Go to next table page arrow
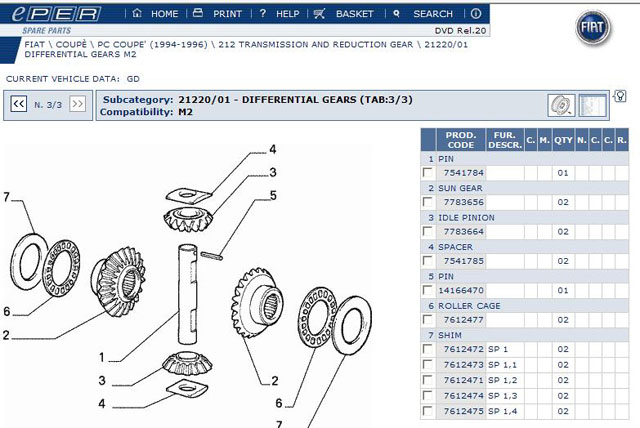This screenshot has width=640, height=428. [x=78, y=104]
